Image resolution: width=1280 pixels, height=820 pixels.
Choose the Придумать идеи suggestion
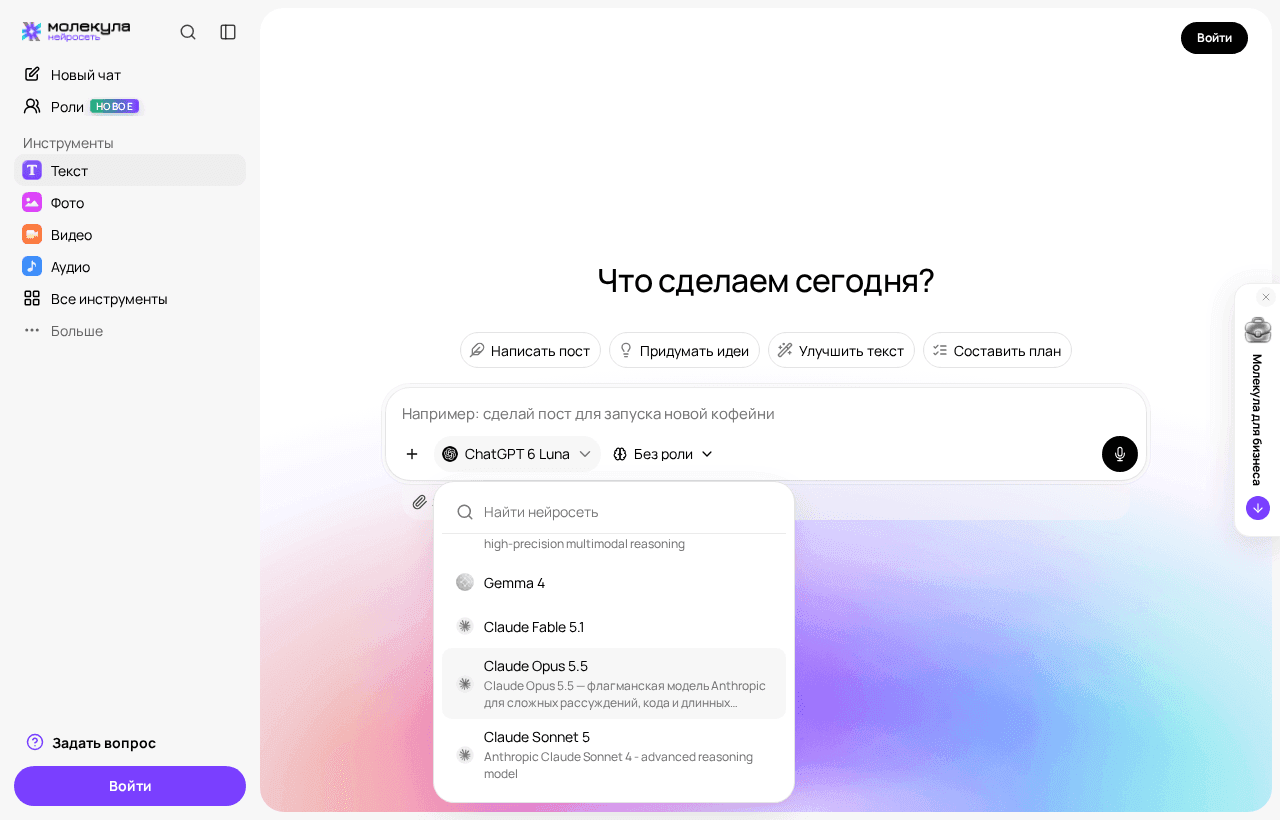point(684,350)
